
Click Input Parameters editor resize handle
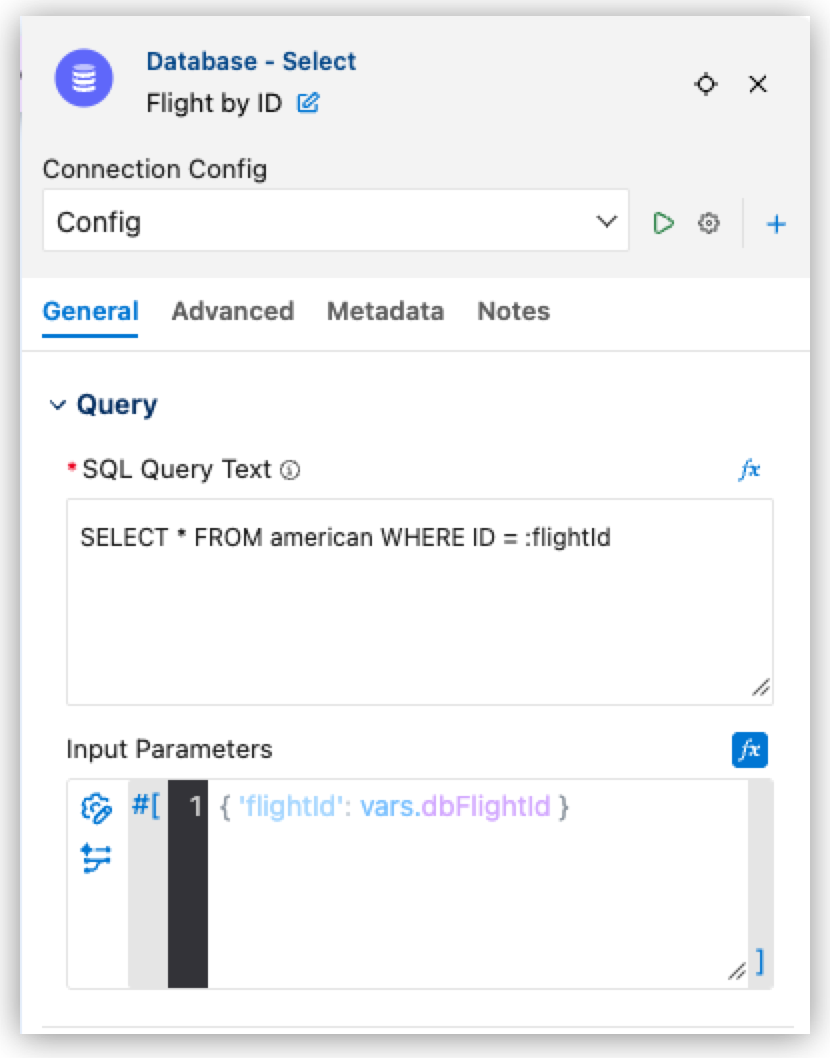pos(737,971)
